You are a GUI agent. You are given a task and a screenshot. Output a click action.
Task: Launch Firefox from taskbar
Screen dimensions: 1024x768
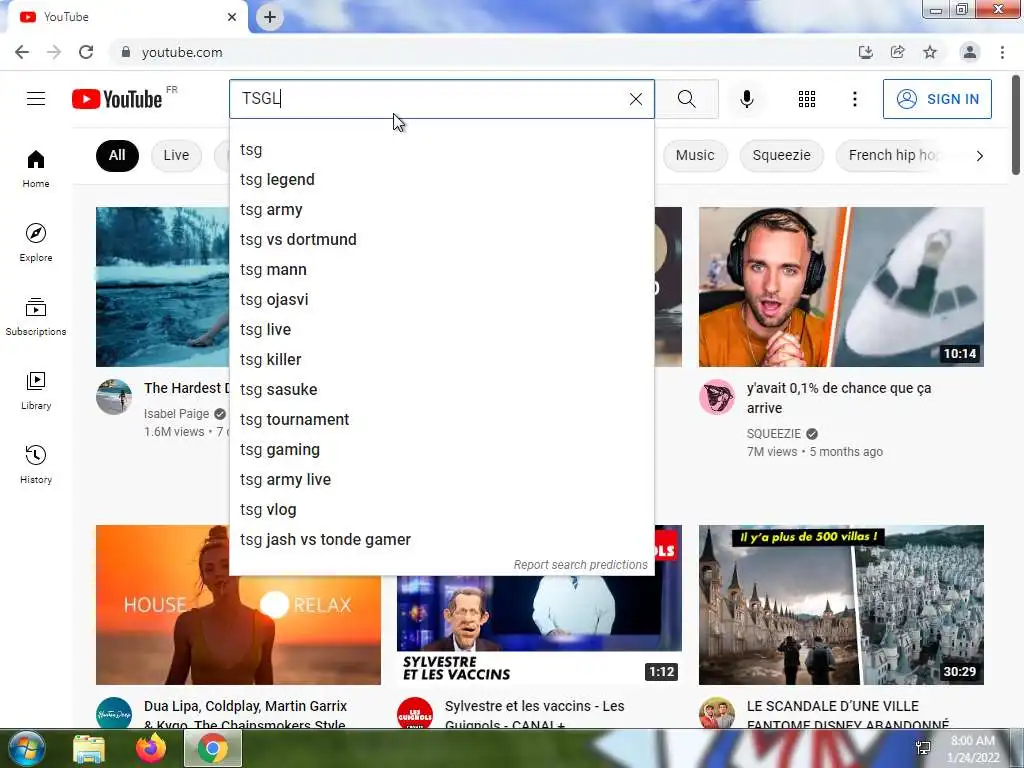[151, 748]
